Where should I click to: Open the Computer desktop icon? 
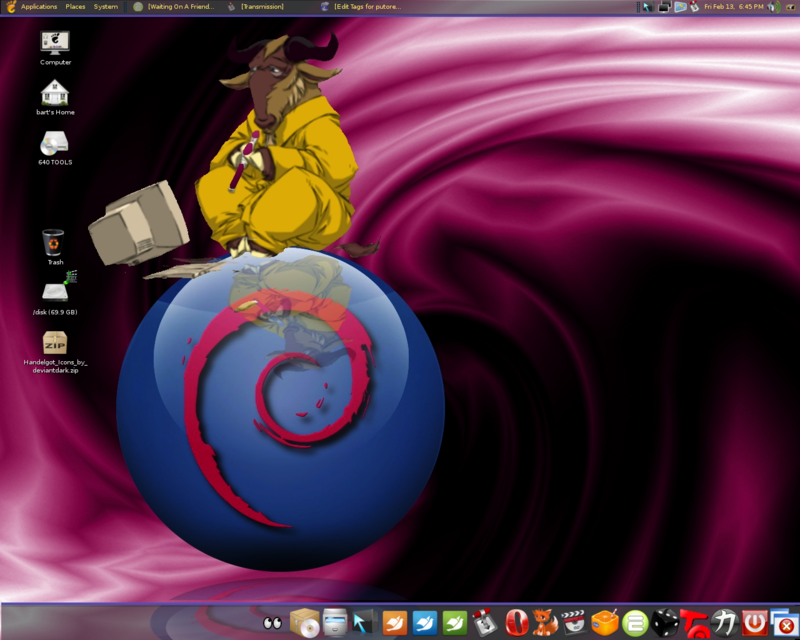[55, 44]
